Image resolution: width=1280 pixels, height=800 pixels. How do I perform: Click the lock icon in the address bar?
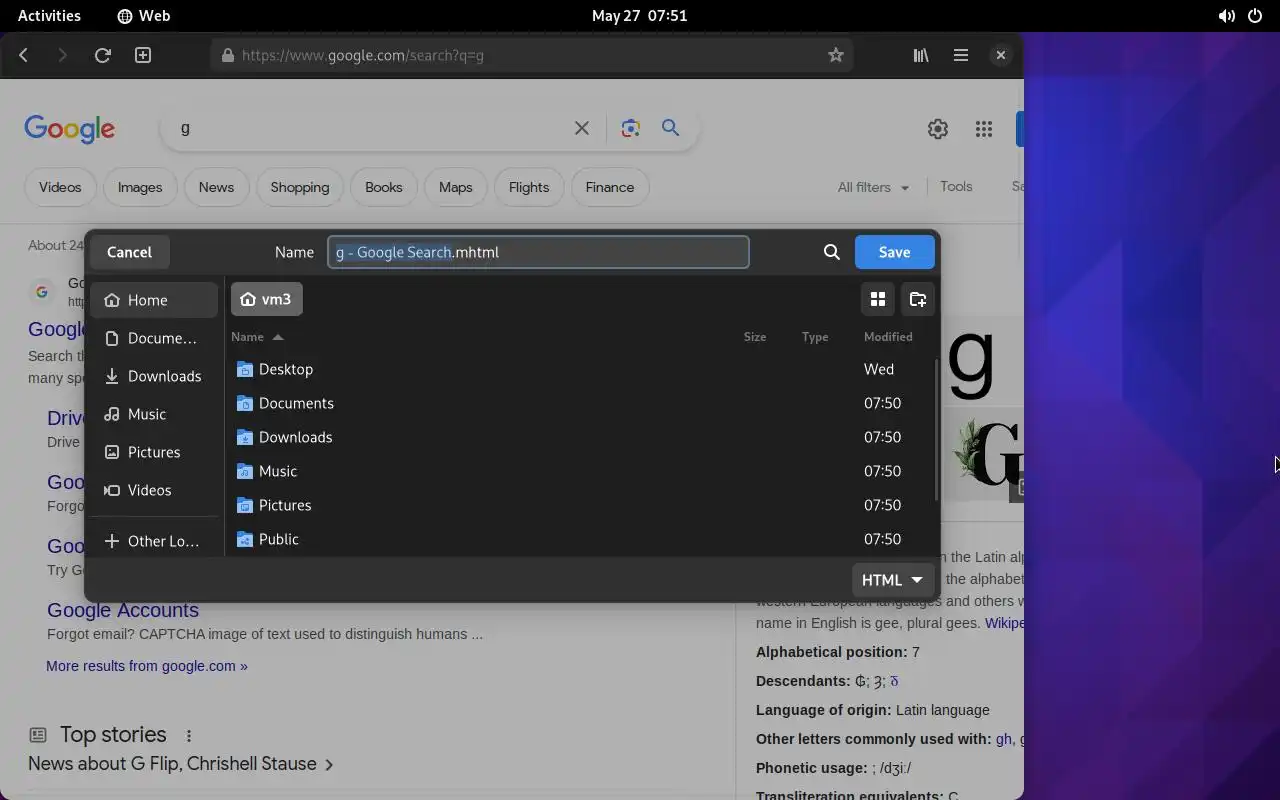pos(228,55)
